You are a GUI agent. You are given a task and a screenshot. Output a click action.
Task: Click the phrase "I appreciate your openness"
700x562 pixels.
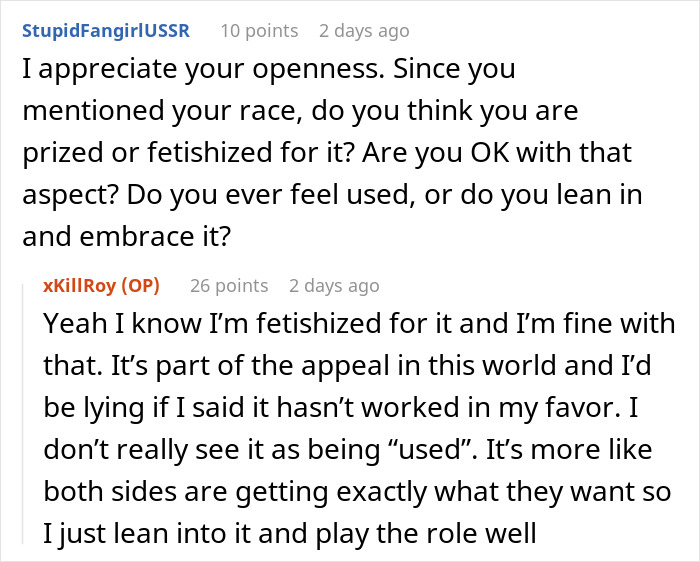coord(203,69)
